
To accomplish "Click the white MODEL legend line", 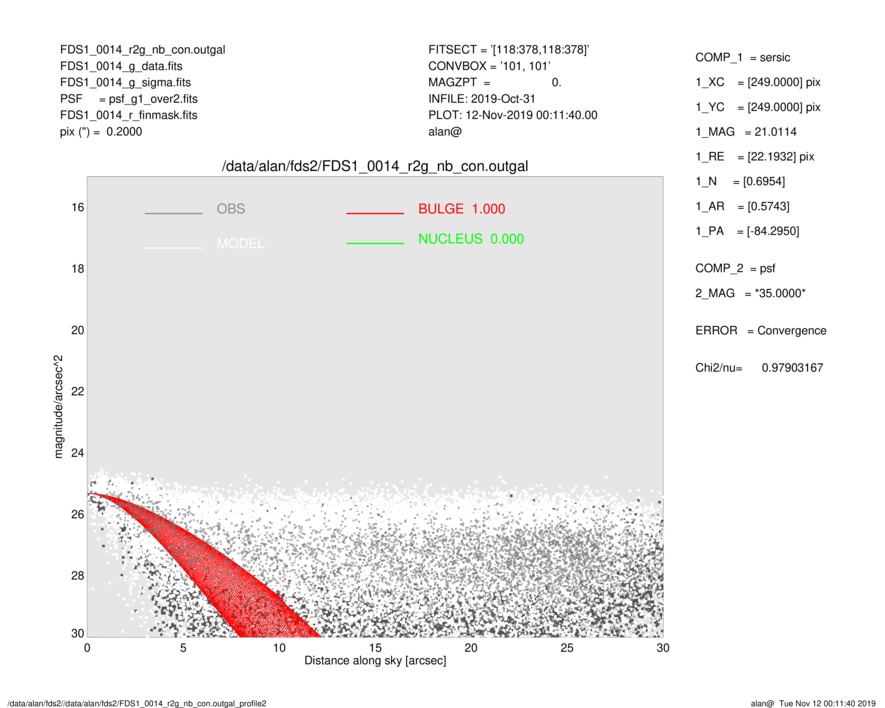I will point(173,247).
